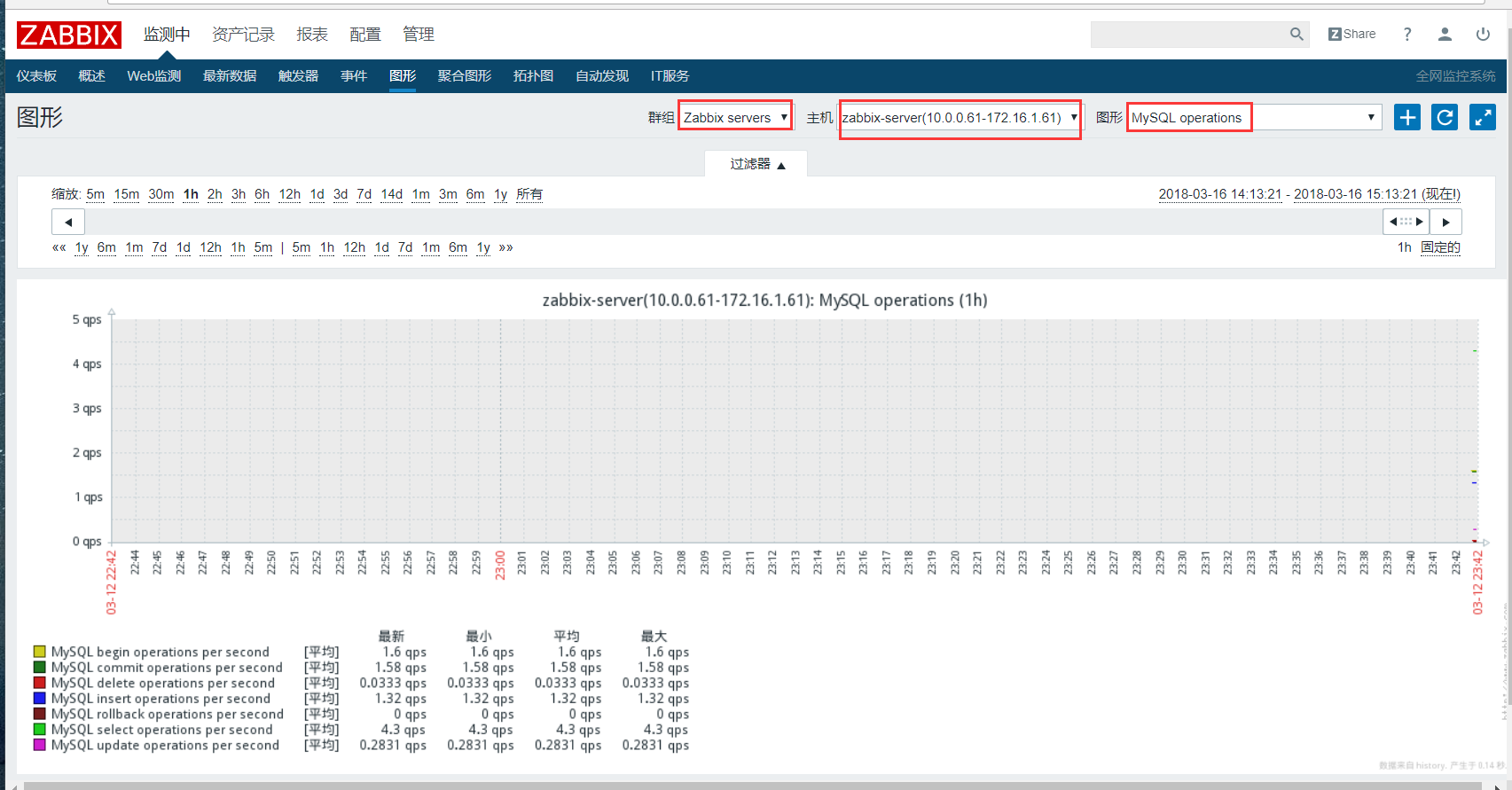
Task: Click in the top search field
Action: pyautogui.click(x=1188, y=35)
